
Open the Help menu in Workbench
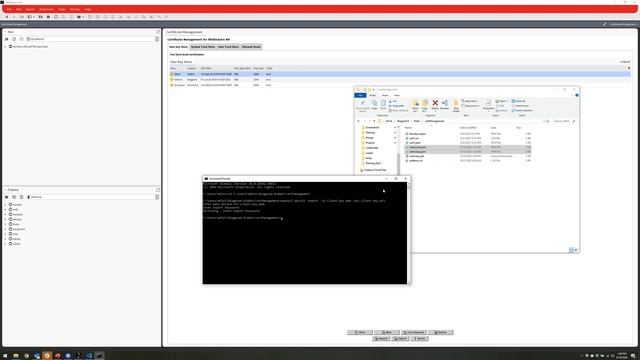click(87, 9)
